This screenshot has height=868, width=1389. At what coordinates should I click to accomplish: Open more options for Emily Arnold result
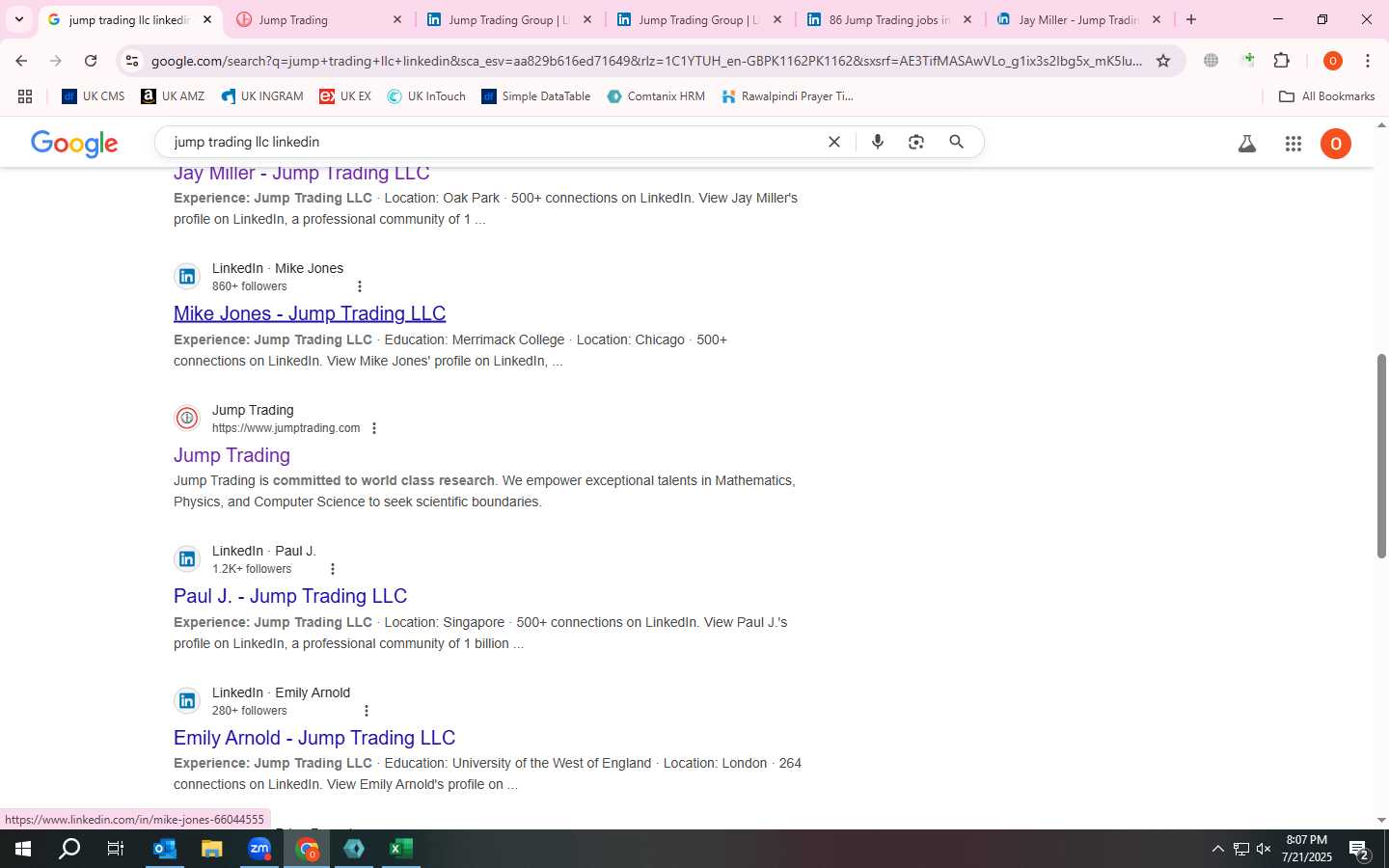pos(366,711)
